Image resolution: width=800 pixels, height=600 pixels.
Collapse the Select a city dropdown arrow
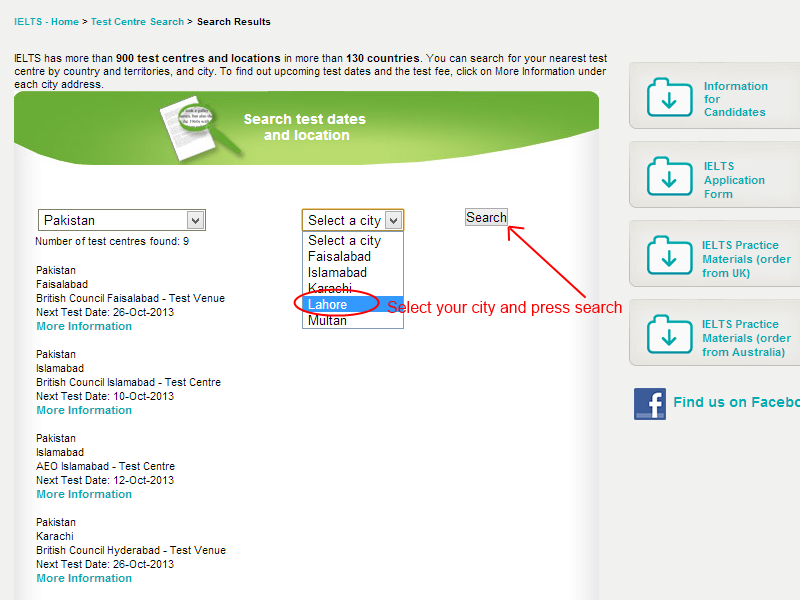coord(393,220)
